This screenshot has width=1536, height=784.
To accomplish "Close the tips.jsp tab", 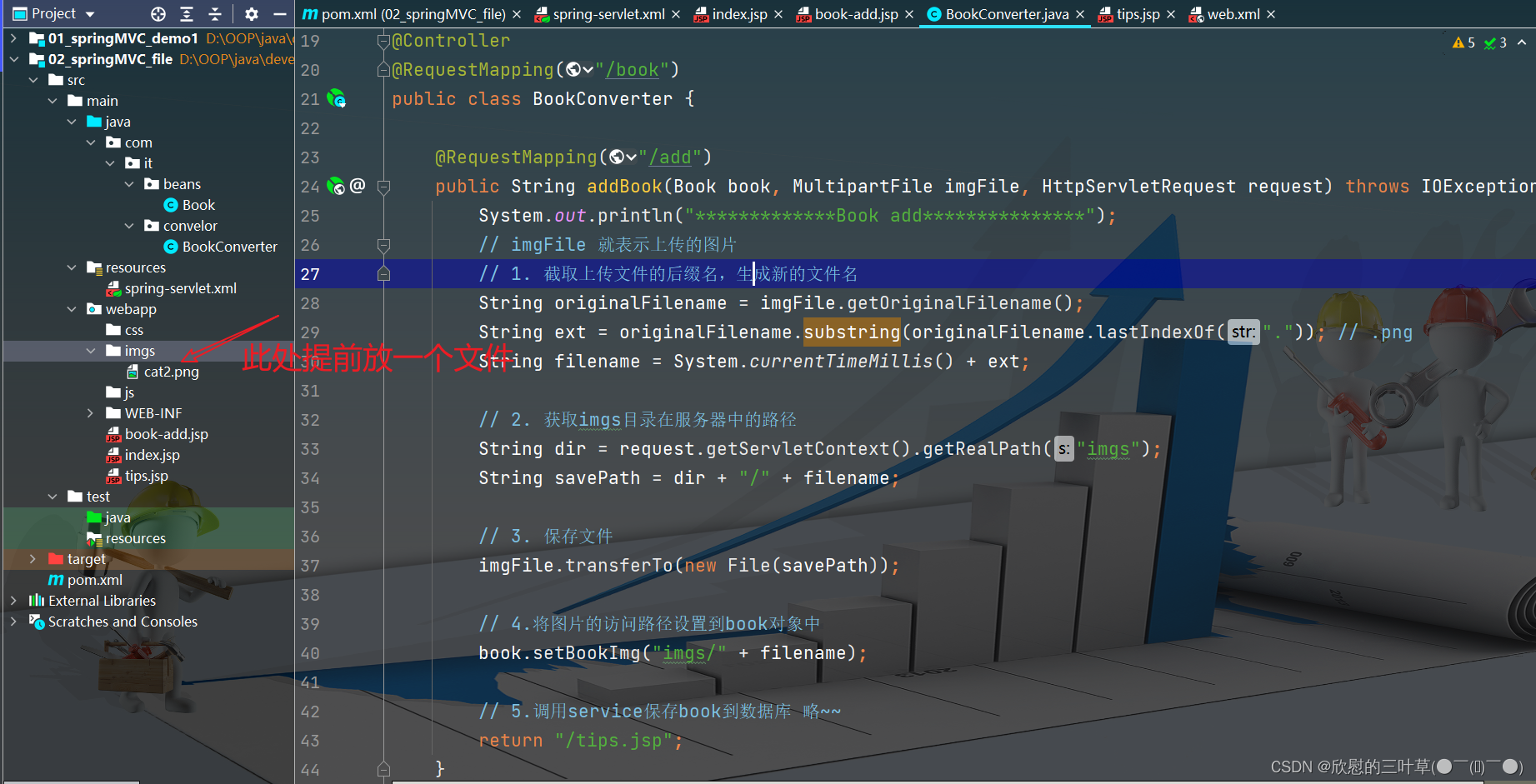I will click(1171, 14).
